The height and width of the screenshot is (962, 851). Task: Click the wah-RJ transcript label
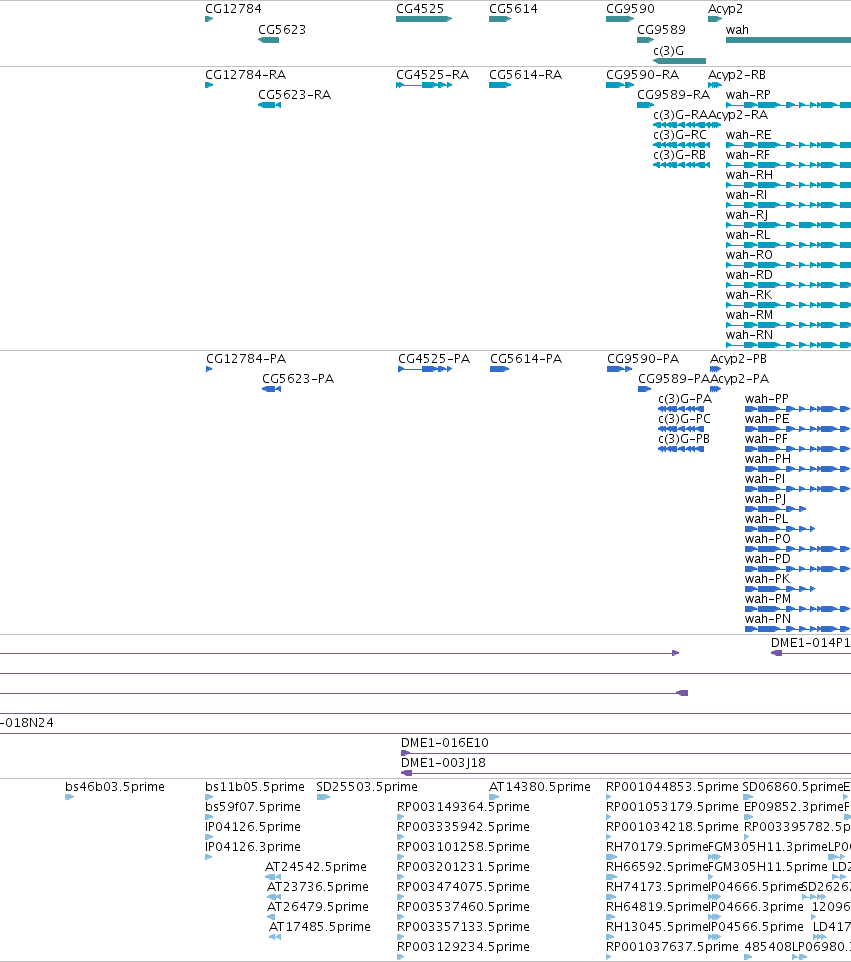[747, 215]
